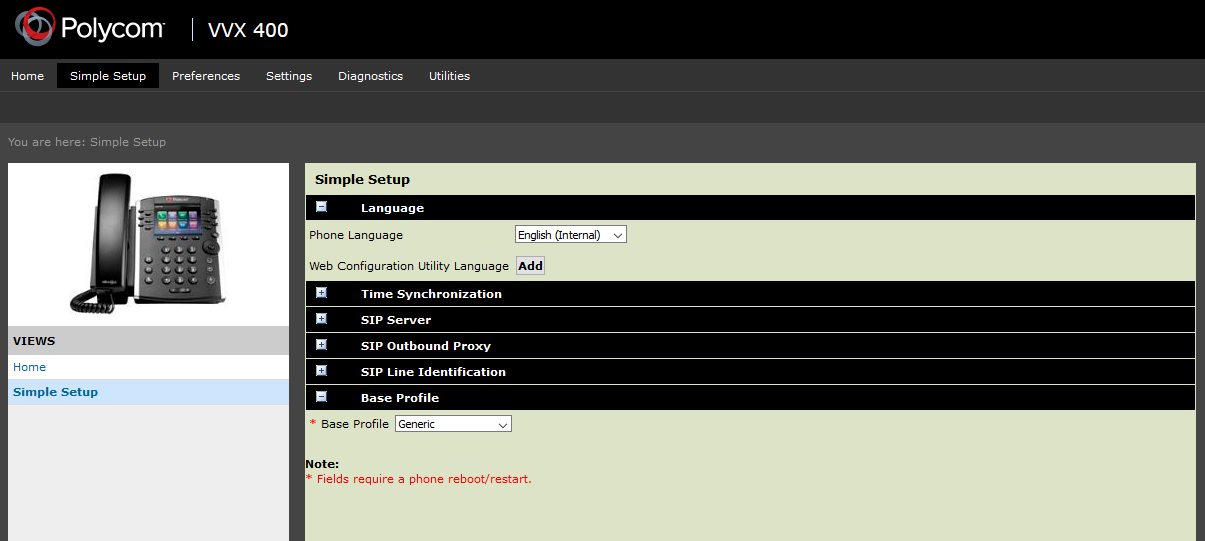This screenshot has height=541, width=1205.
Task: Expand SIP Server plus icon
Action: [x=321, y=319]
